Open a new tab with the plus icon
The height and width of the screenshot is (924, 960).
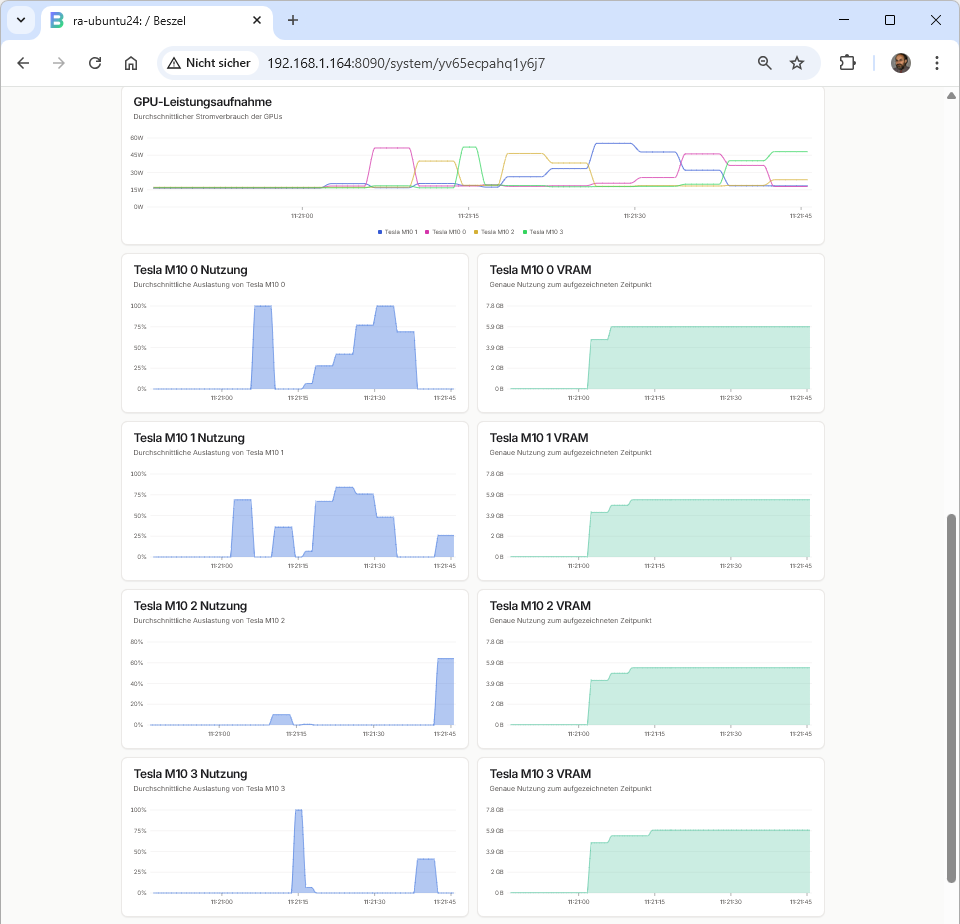(x=293, y=20)
